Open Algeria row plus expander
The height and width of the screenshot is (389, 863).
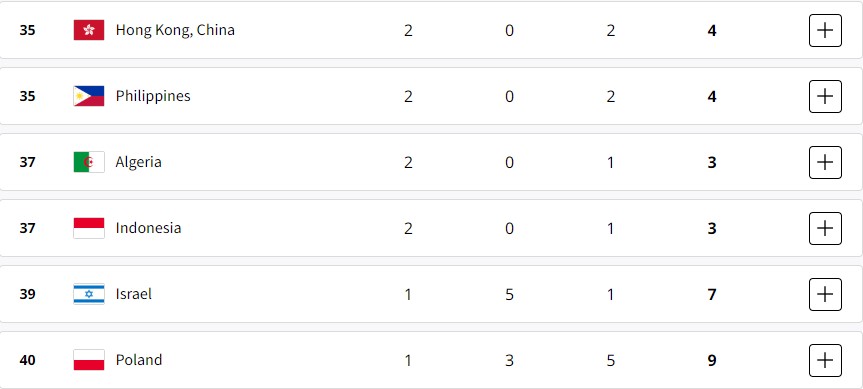825,162
